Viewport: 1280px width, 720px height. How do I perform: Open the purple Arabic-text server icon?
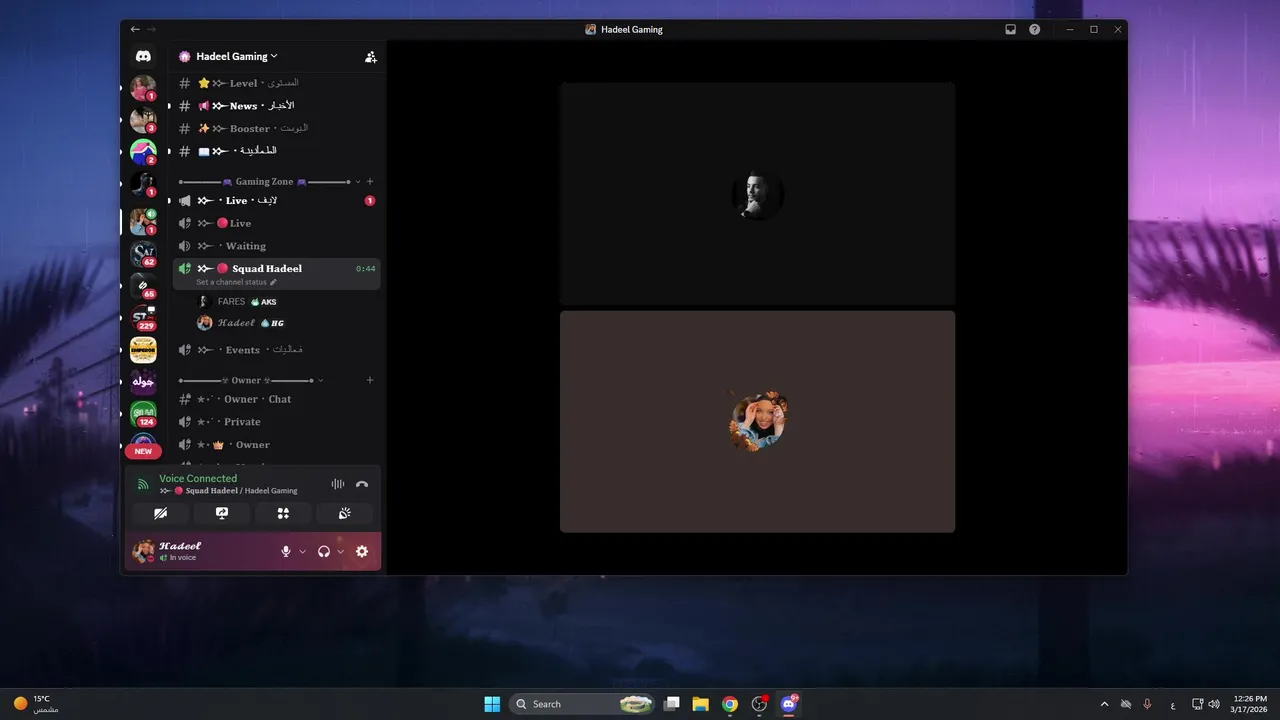(143, 382)
